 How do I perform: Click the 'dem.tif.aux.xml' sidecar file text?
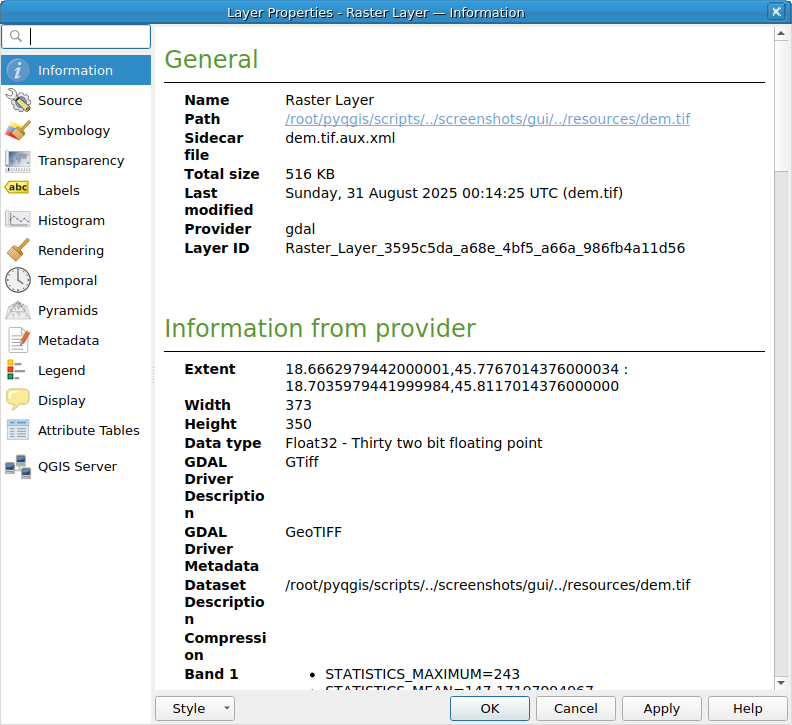pyautogui.click(x=340, y=138)
